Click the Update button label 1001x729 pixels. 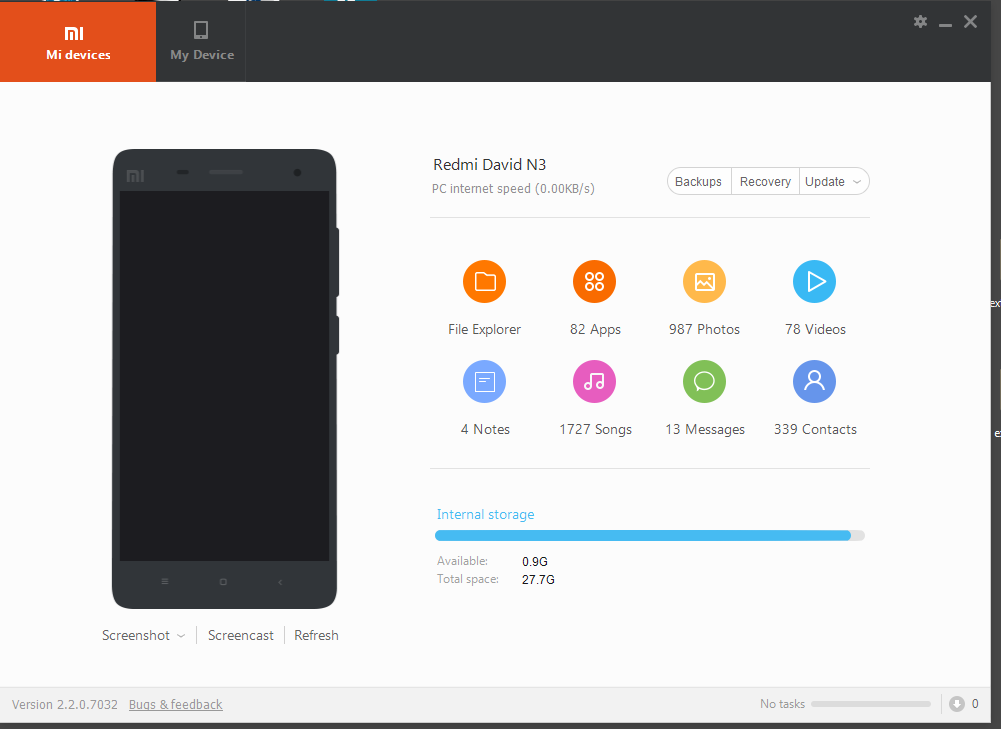click(x=824, y=181)
